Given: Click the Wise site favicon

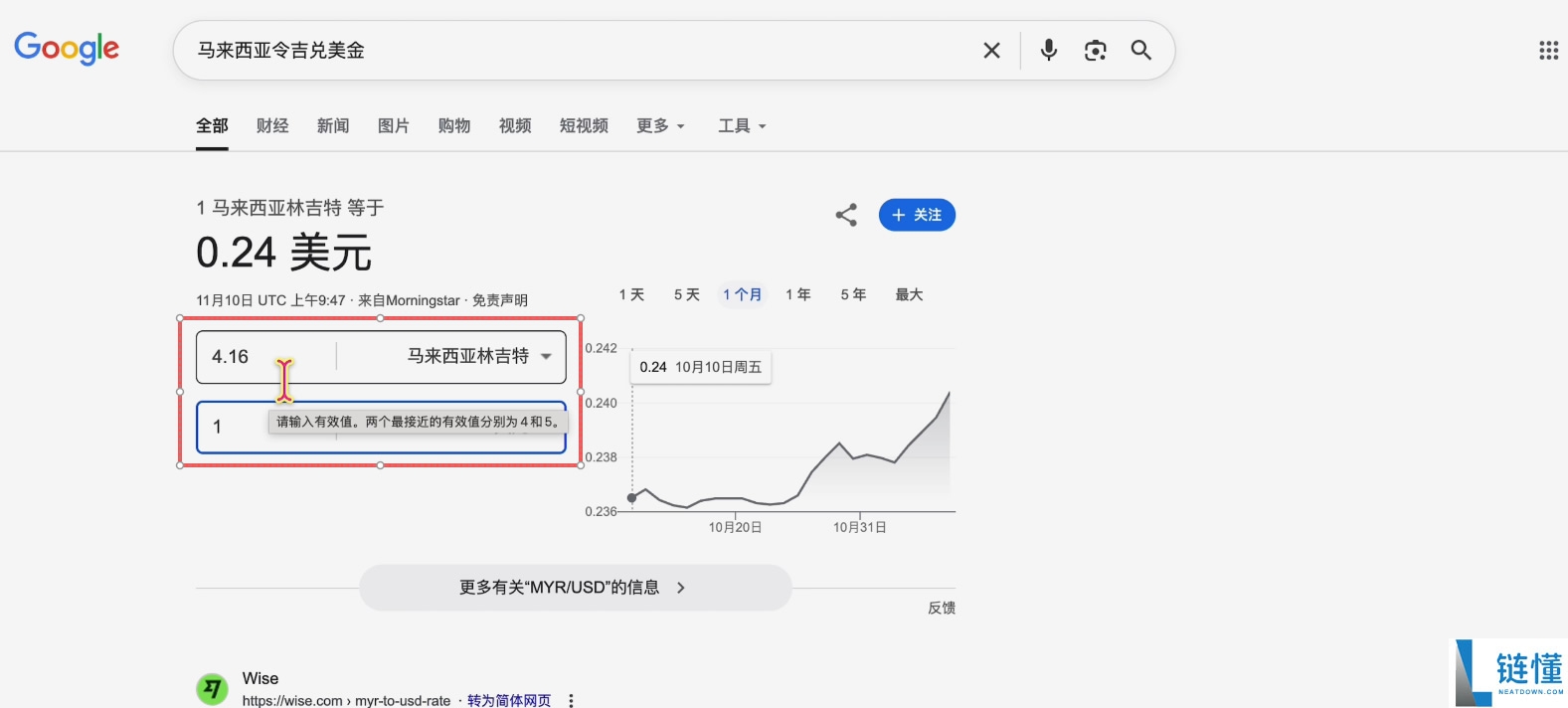Looking at the screenshot, I should click(x=212, y=688).
